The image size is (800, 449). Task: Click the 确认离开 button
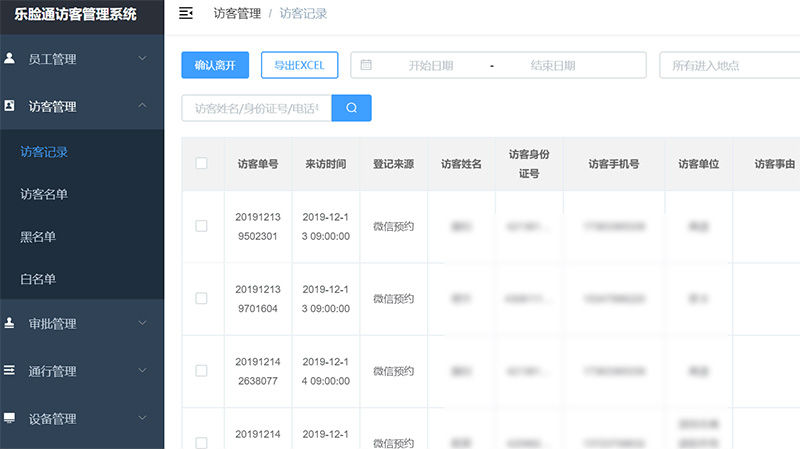pyautogui.click(x=215, y=65)
